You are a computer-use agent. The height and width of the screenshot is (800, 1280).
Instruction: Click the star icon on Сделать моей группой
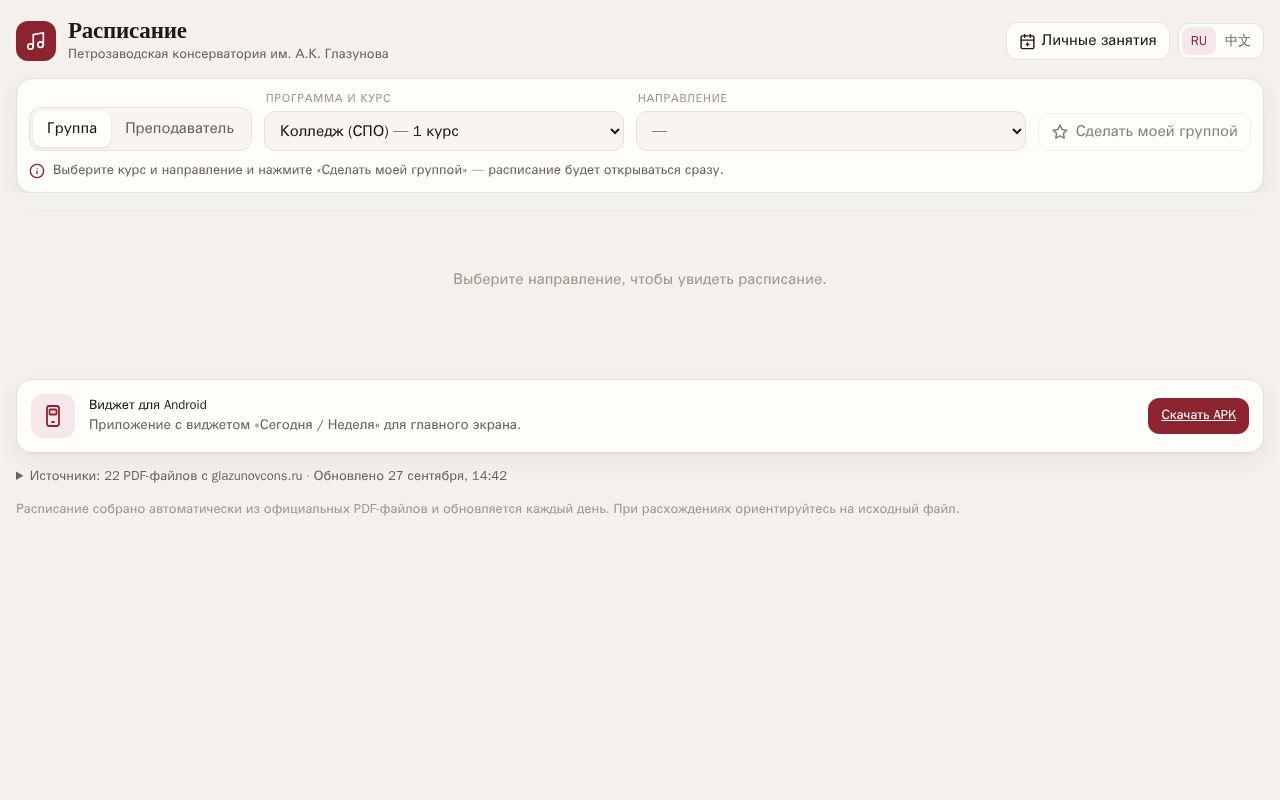coord(1060,132)
